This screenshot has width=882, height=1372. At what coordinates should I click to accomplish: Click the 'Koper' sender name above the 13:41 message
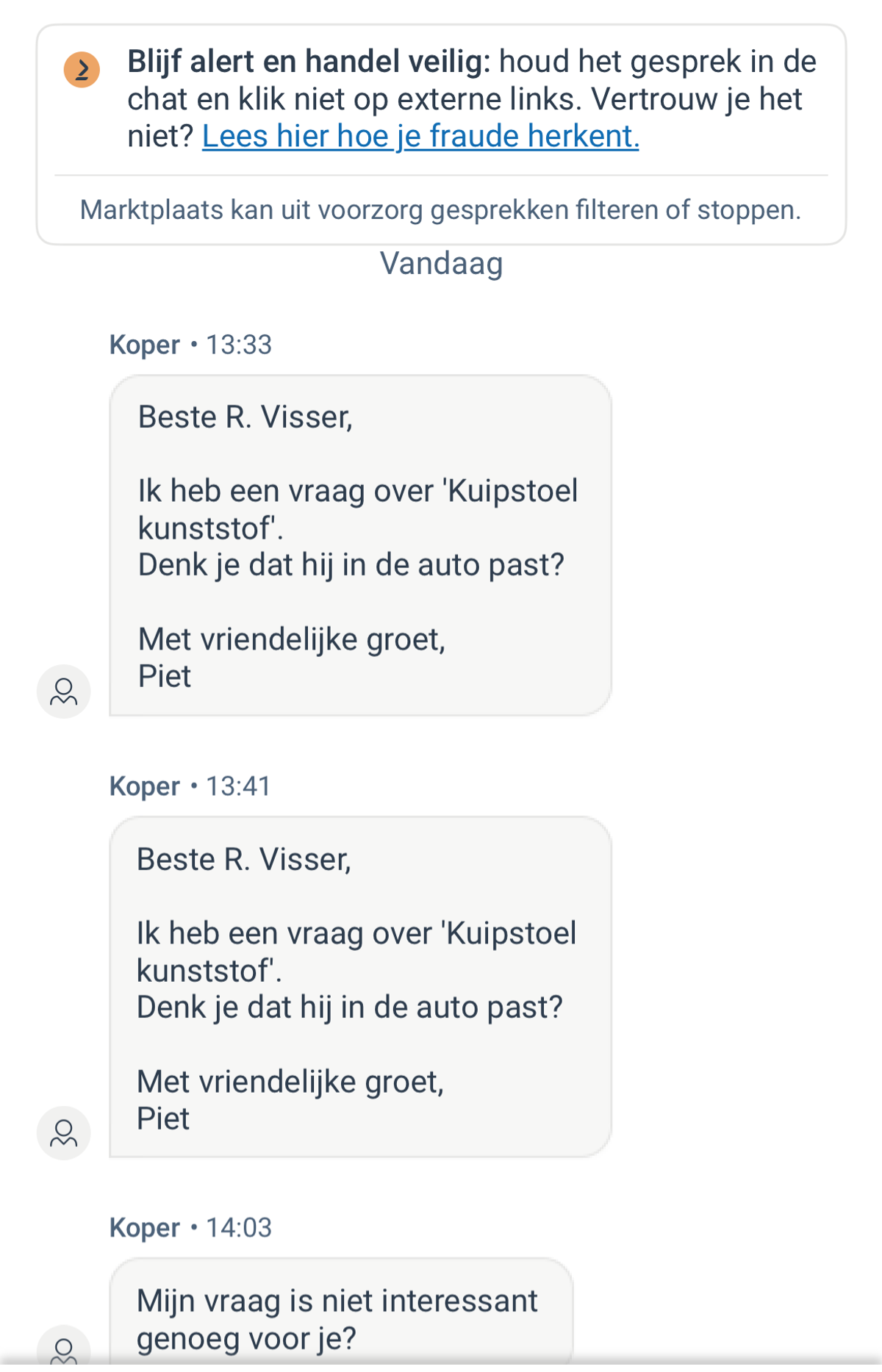(145, 786)
